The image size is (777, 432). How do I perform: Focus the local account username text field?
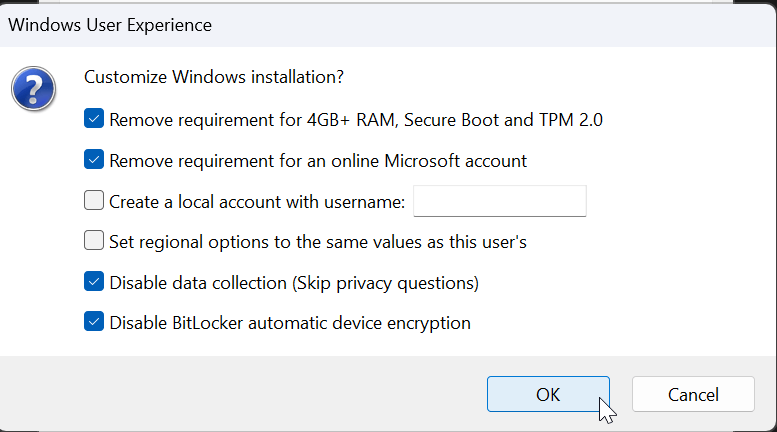(500, 201)
